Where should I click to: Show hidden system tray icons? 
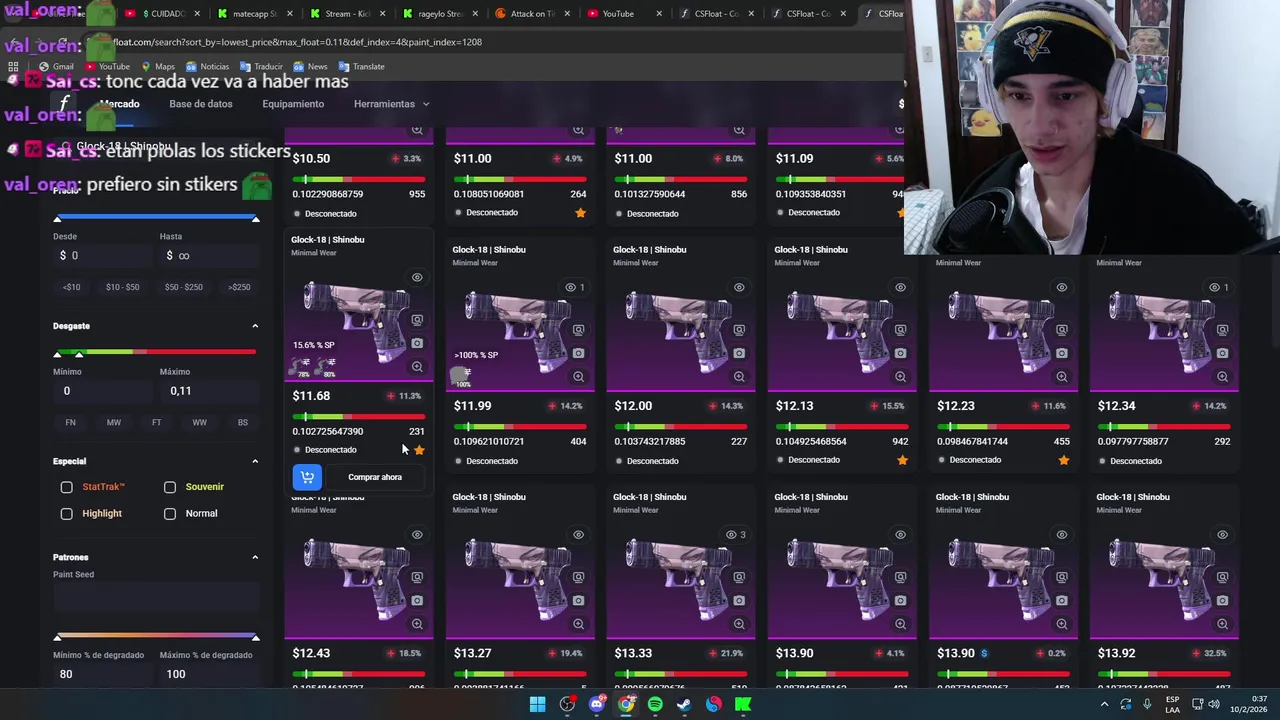point(1105,704)
